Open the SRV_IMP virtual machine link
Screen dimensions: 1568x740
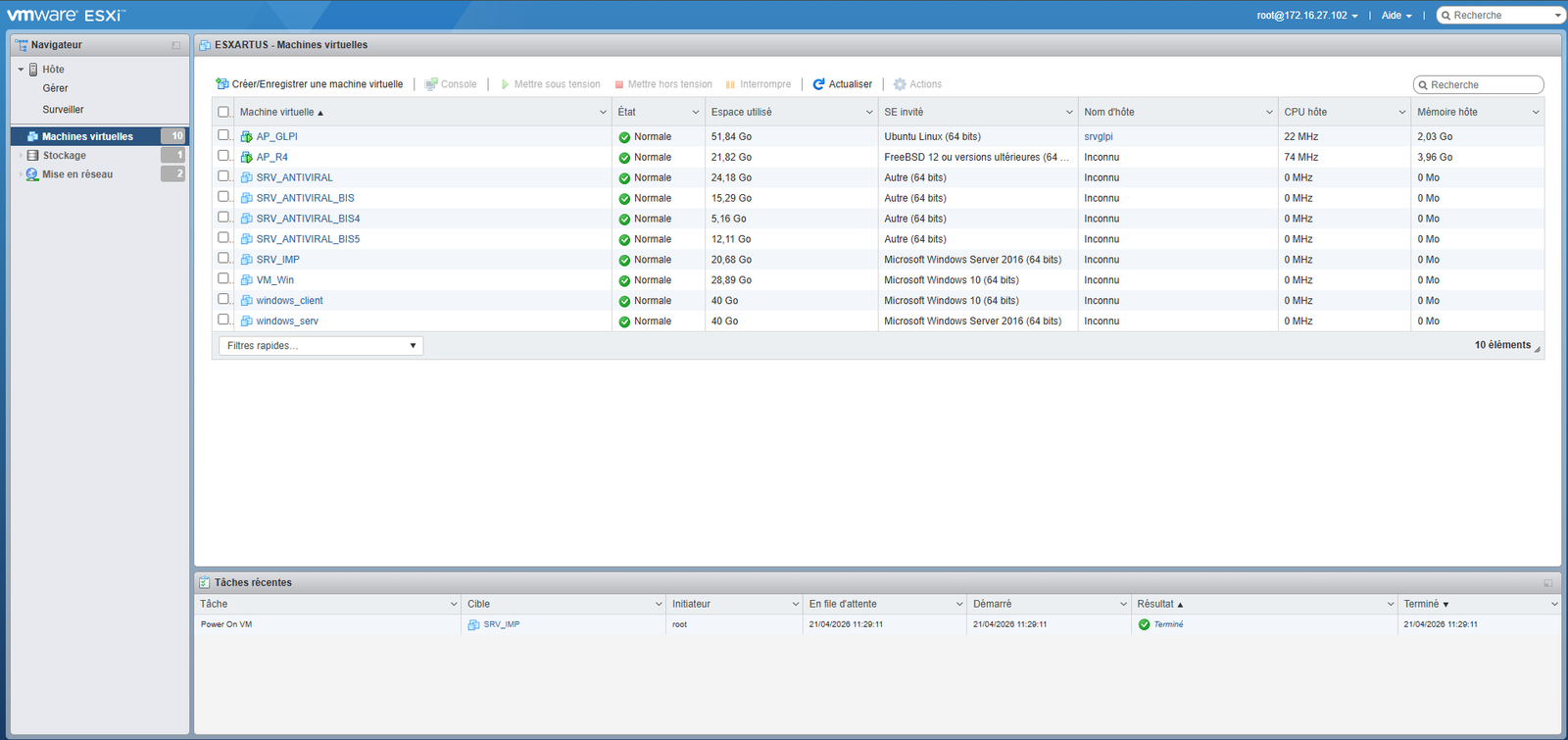coord(278,260)
